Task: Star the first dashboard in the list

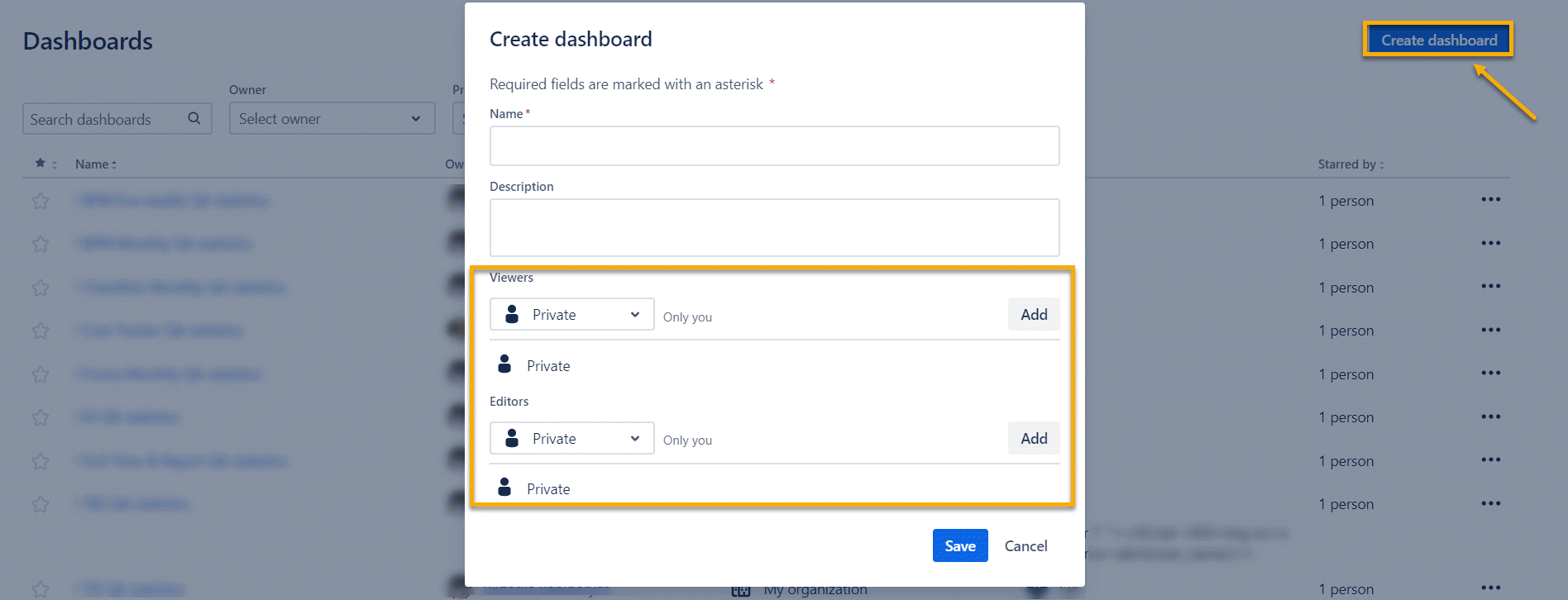Action: coord(41,201)
